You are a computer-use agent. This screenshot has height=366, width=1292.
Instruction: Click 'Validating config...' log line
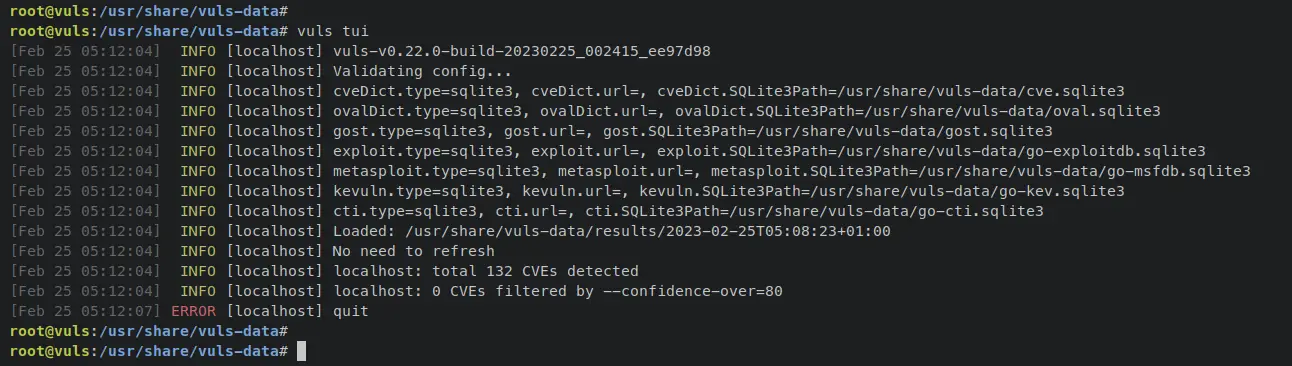click(x=422, y=70)
